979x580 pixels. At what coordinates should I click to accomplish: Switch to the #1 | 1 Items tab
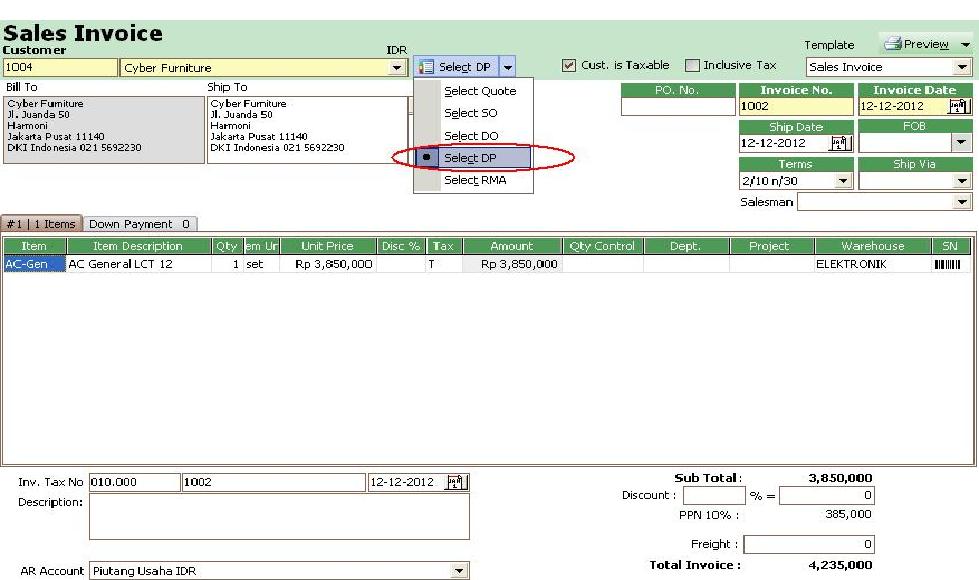point(42,224)
